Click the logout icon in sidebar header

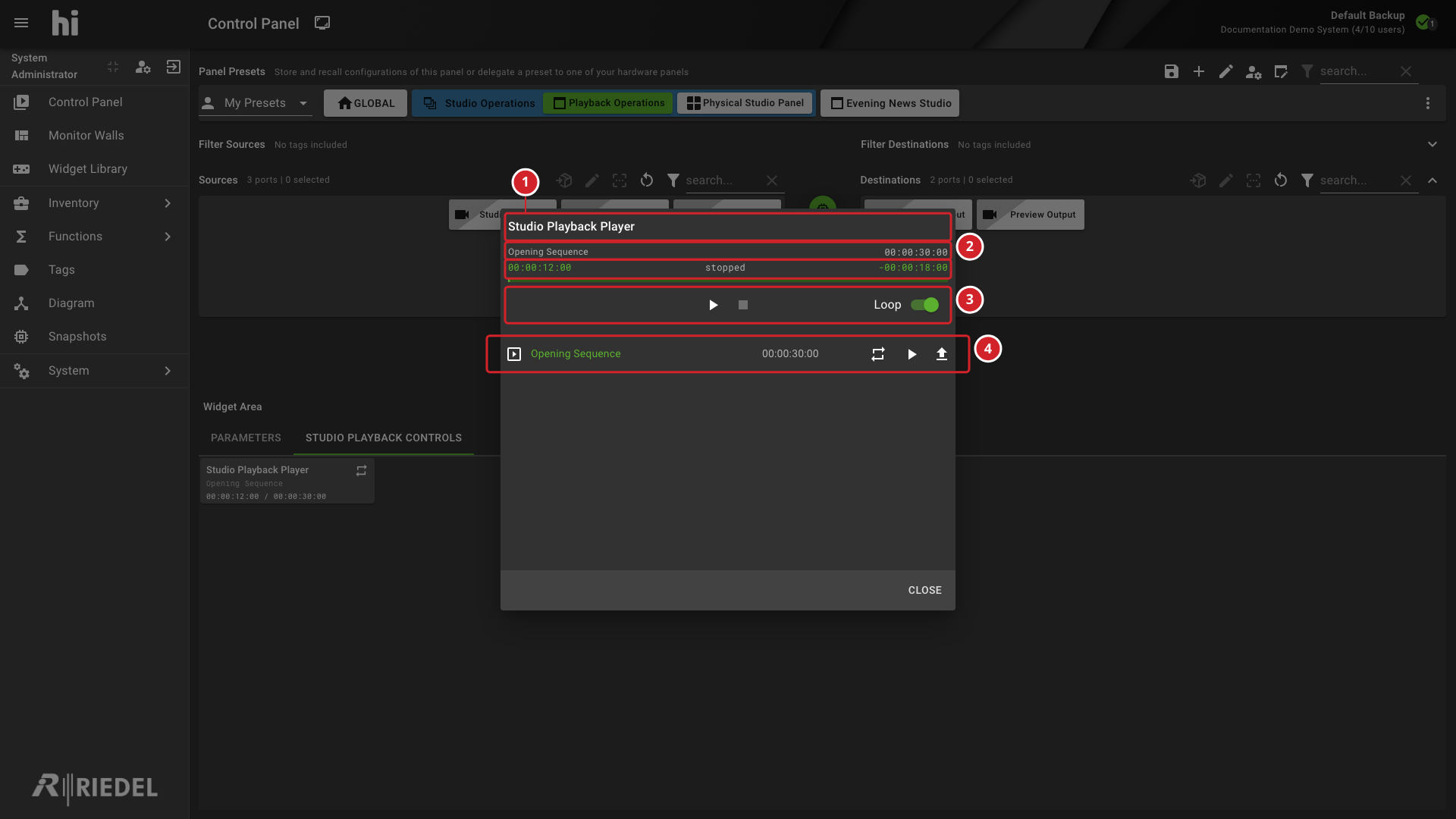[x=174, y=67]
